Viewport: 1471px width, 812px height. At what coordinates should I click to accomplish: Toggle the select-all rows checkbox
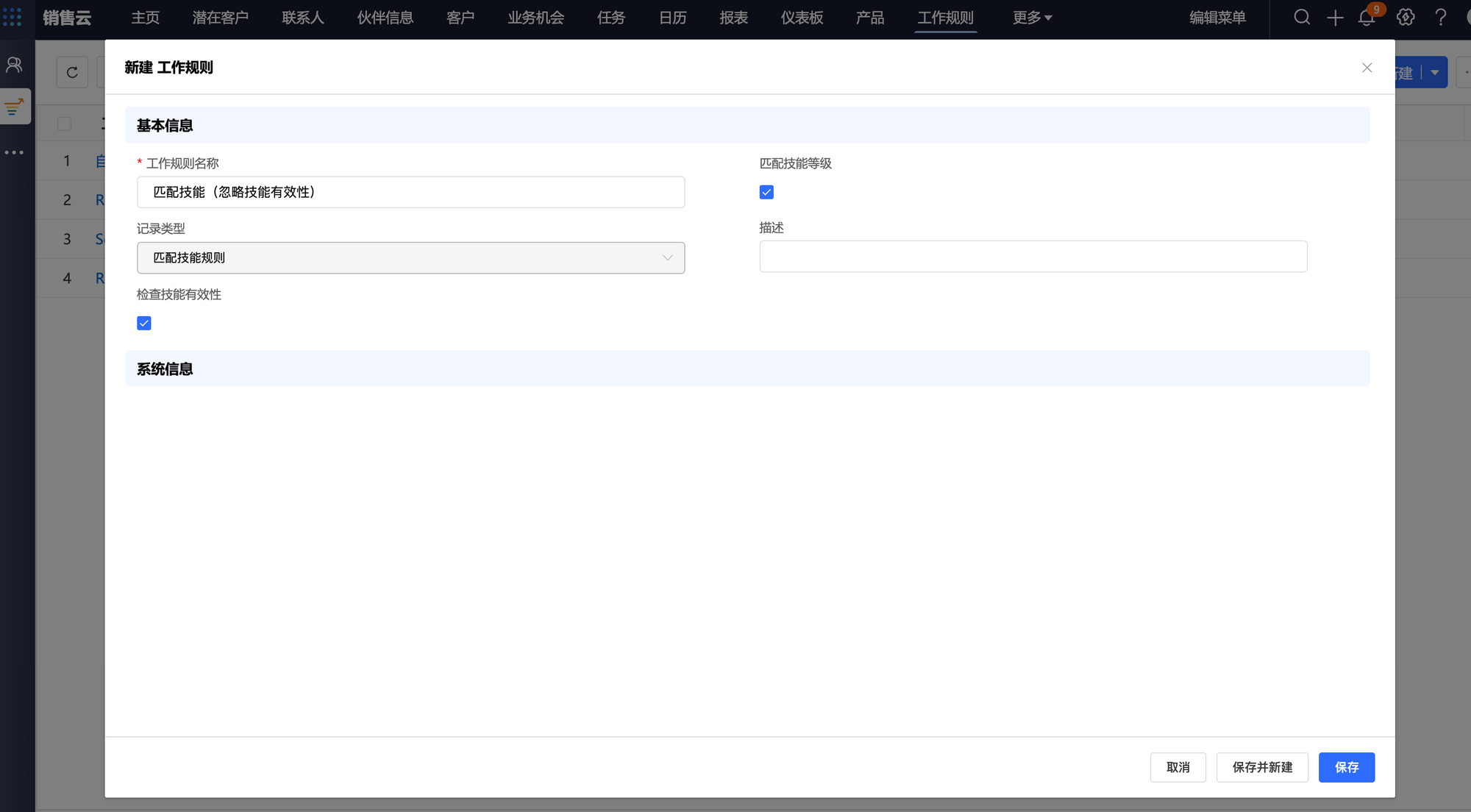pyautogui.click(x=65, y=124)
